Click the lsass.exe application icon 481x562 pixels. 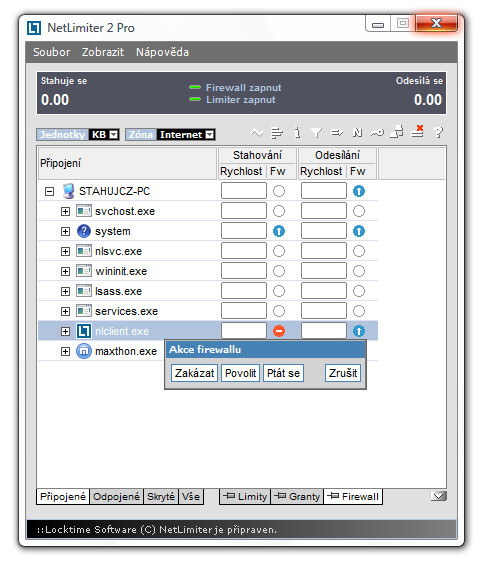pos(84,291)
